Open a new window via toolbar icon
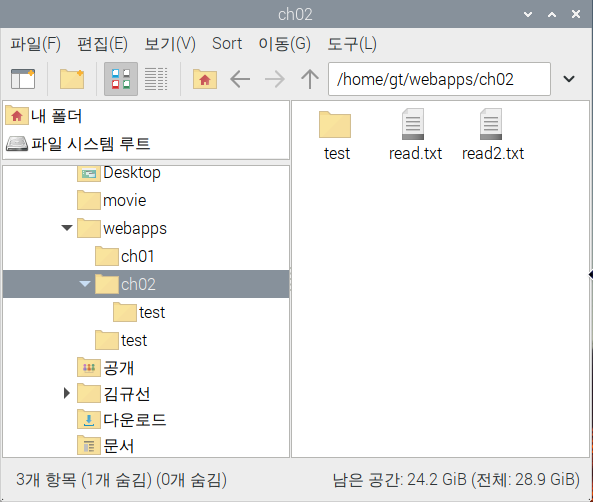 (x=23, y=79)
